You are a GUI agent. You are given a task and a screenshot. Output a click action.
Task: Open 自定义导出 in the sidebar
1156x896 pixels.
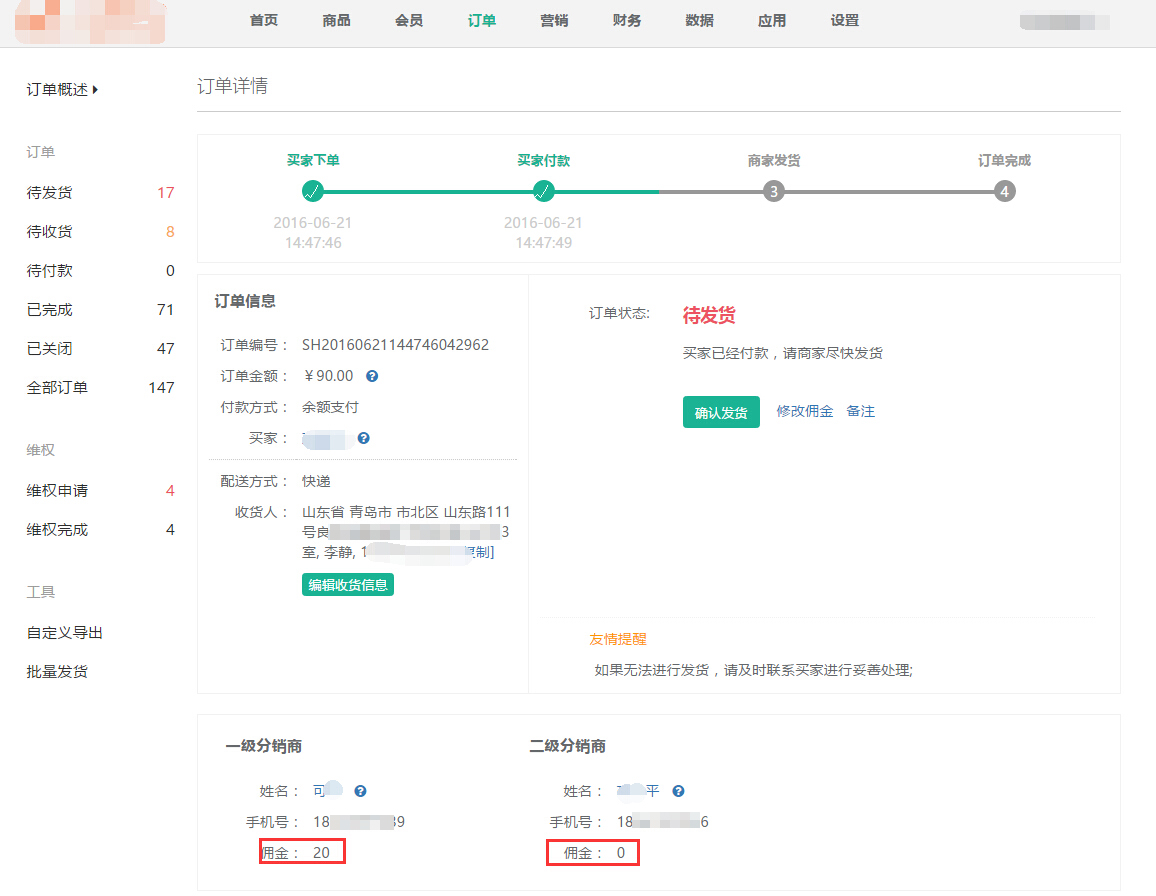64,633
